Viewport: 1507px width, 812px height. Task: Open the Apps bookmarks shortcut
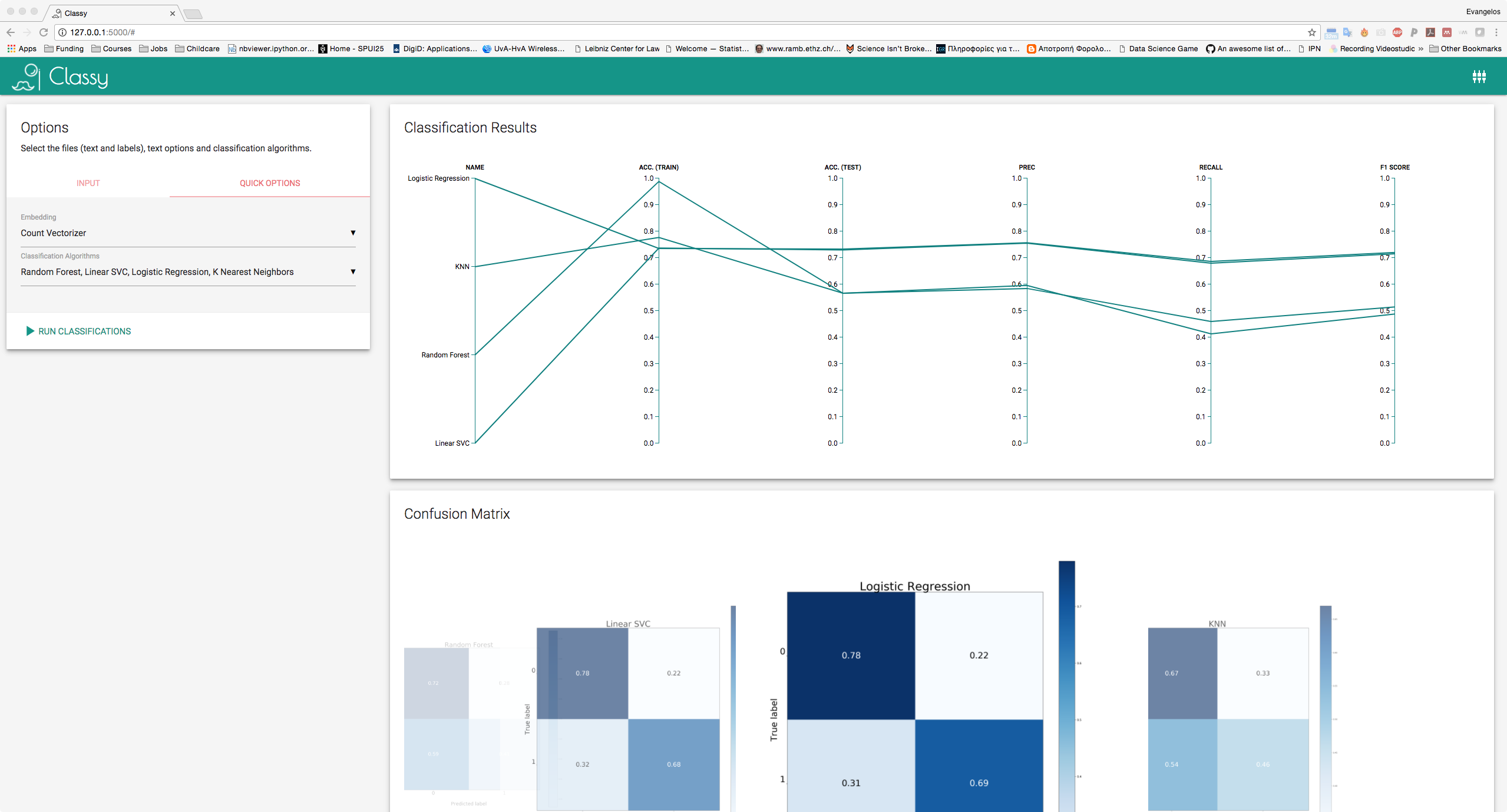pos(22,49)
